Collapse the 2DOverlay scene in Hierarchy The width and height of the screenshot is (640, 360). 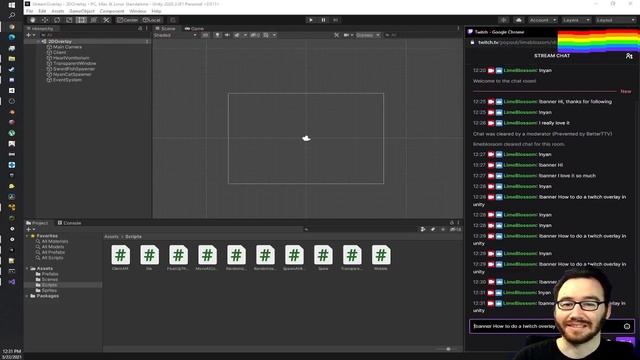(39, 42)
